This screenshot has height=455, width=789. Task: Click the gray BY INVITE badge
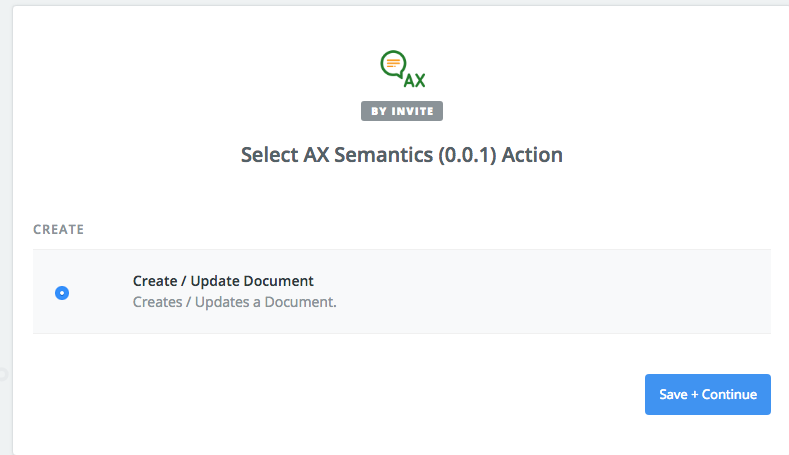tap(402, 111)
